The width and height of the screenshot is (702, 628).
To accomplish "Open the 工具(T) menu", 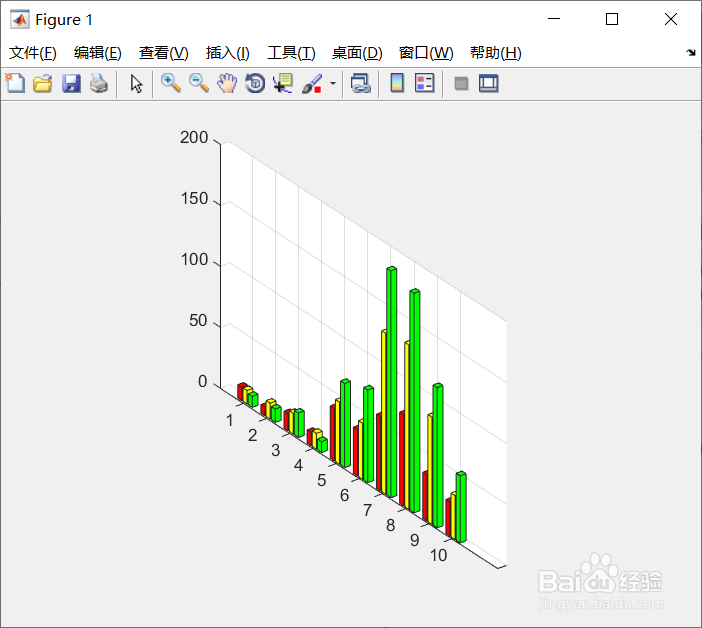I will click(x=291, y=53).
